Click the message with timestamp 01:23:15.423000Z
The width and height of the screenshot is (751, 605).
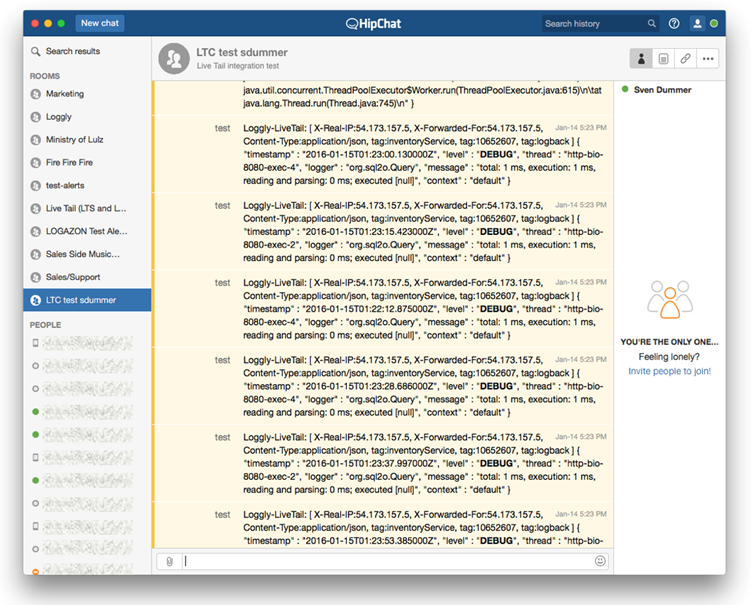[x=383, y=231]
